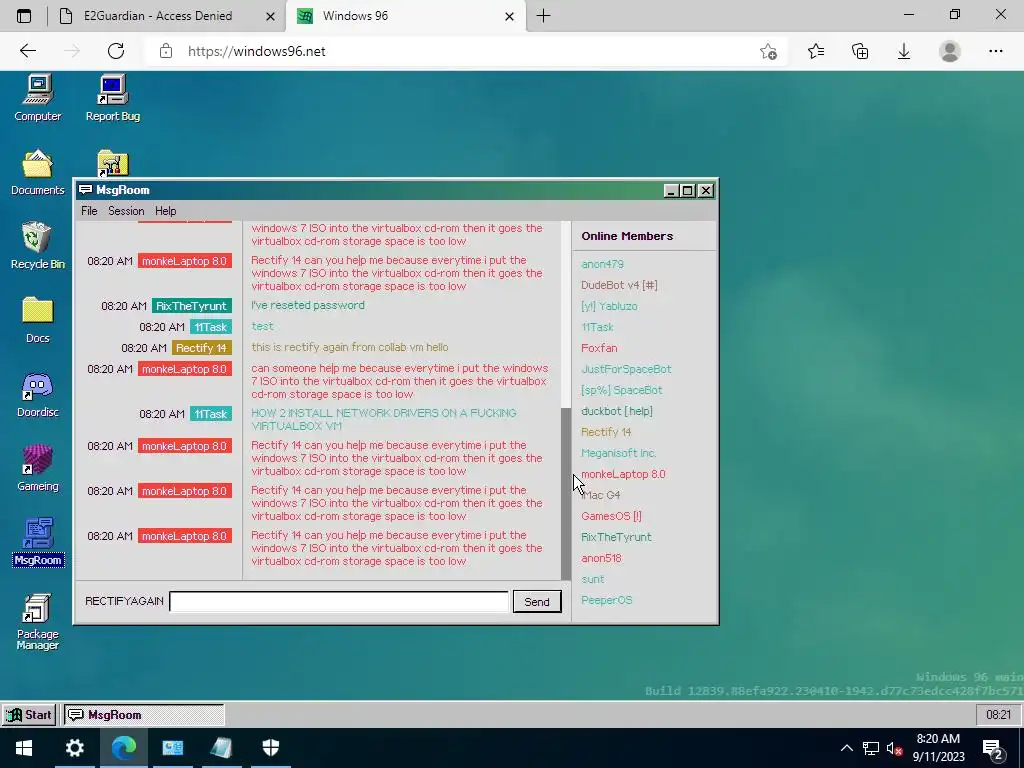Open the Documents folder icon
Screen dimensions: 1024x768
[x=37, y=172]
